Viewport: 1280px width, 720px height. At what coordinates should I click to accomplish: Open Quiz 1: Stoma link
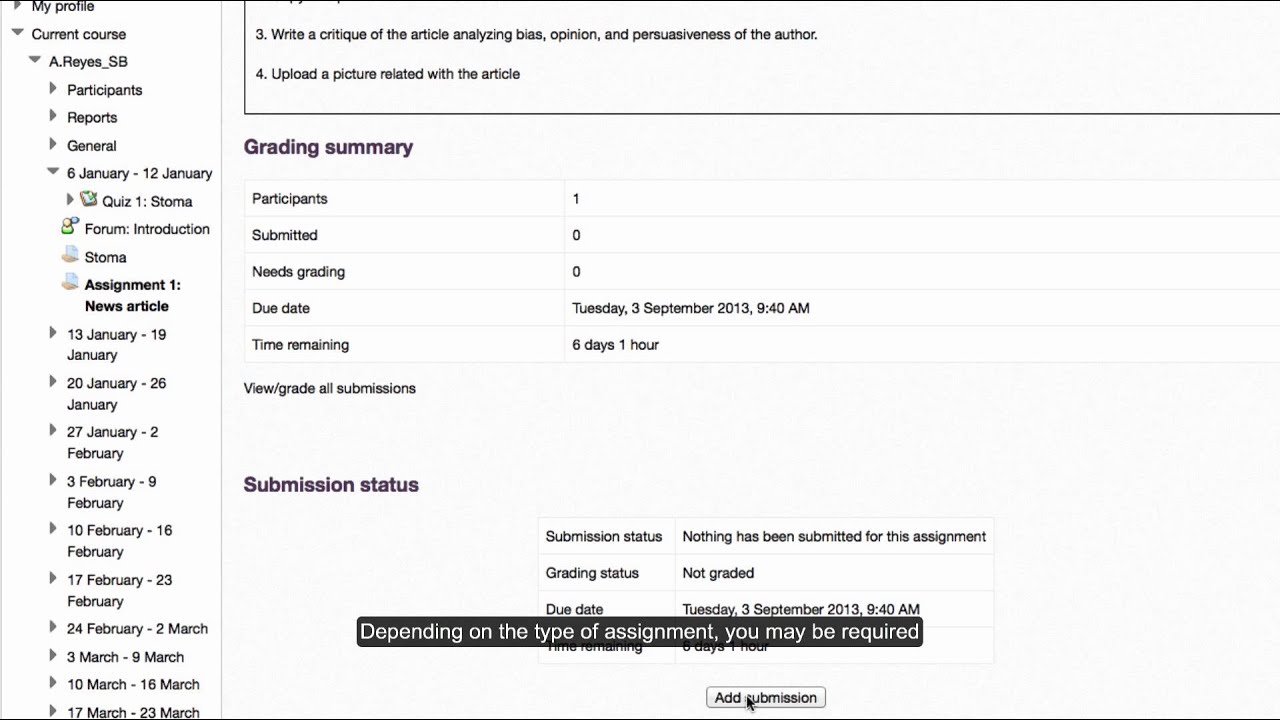click(147, 201)
